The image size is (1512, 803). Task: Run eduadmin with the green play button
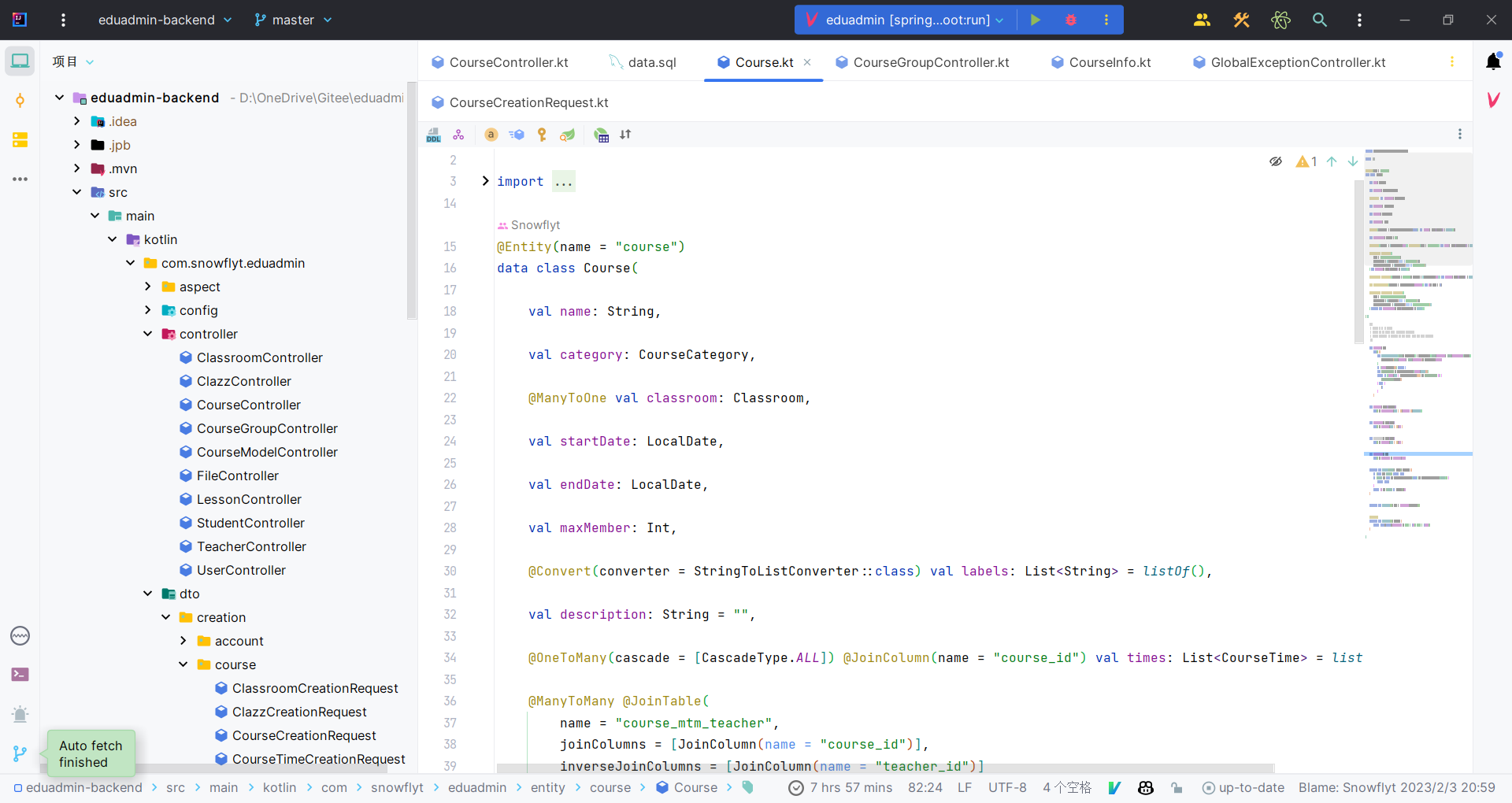click(1036, 20)
